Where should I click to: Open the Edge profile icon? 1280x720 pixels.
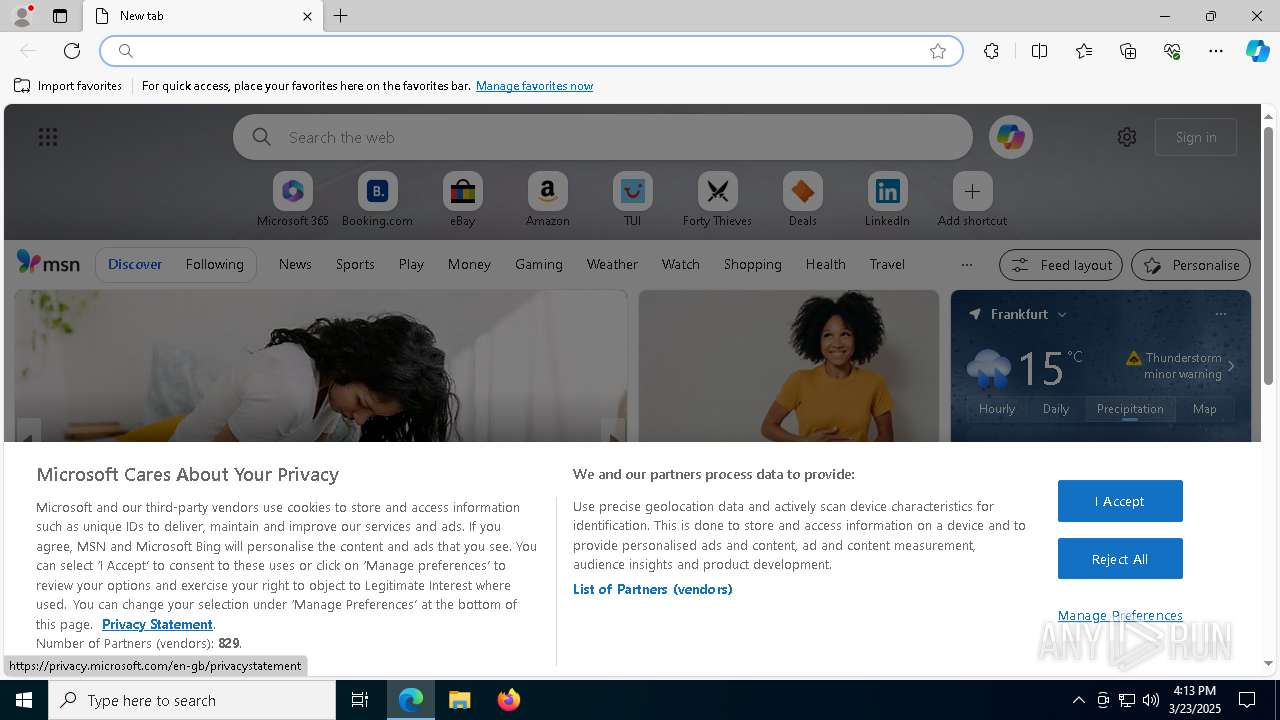(22, 16)
